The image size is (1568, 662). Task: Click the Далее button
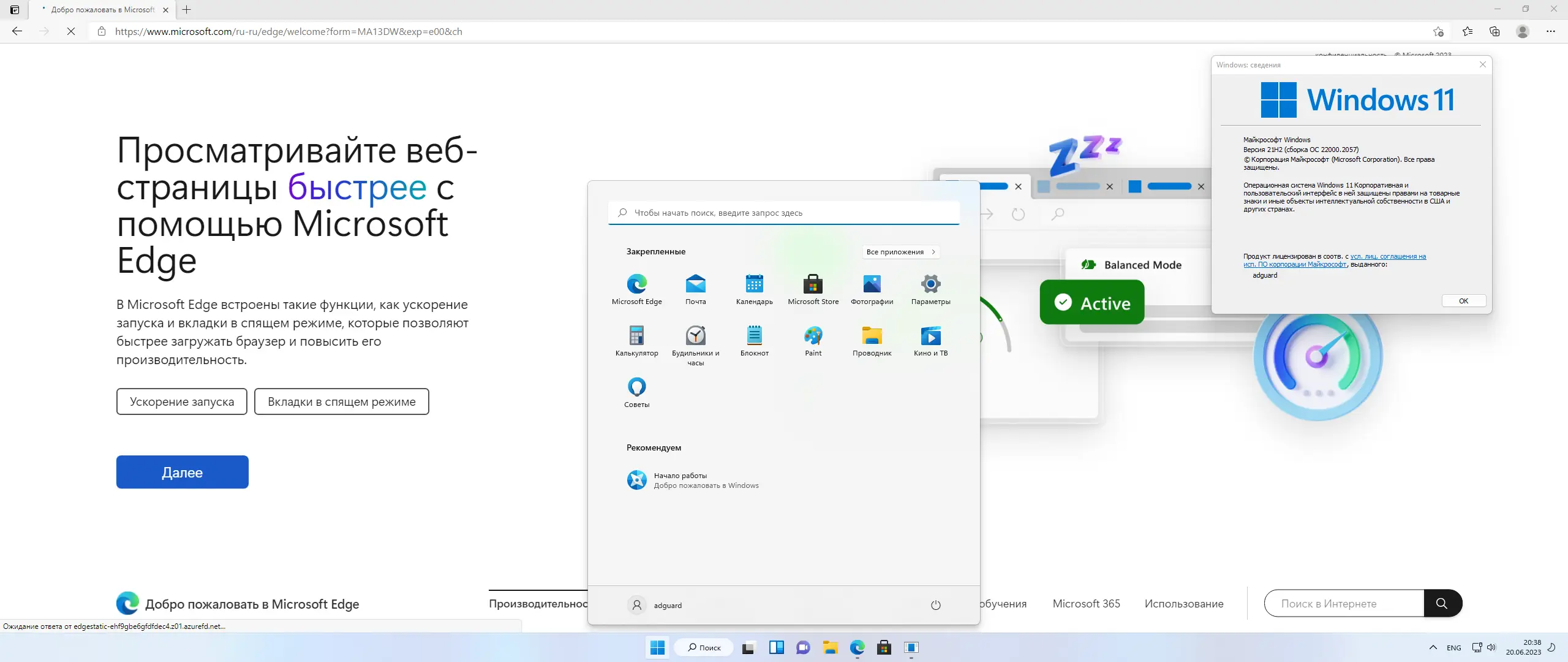click(x=182, y=472)
